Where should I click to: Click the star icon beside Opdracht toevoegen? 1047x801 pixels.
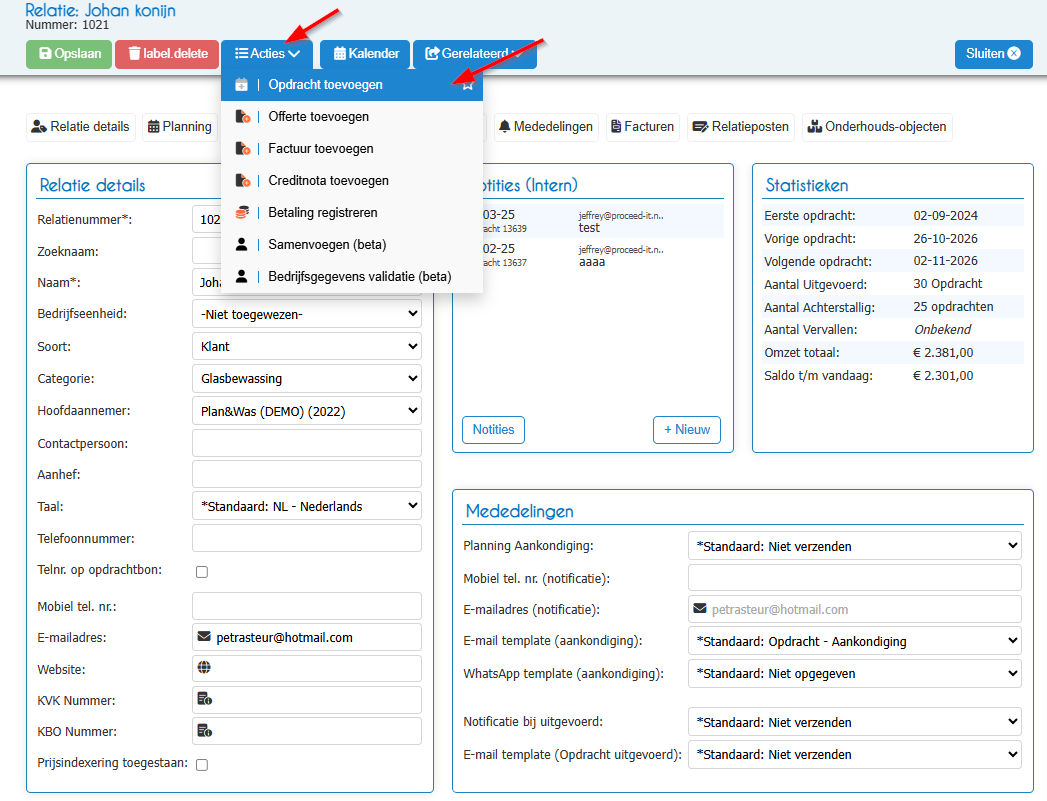click(468, 85)
